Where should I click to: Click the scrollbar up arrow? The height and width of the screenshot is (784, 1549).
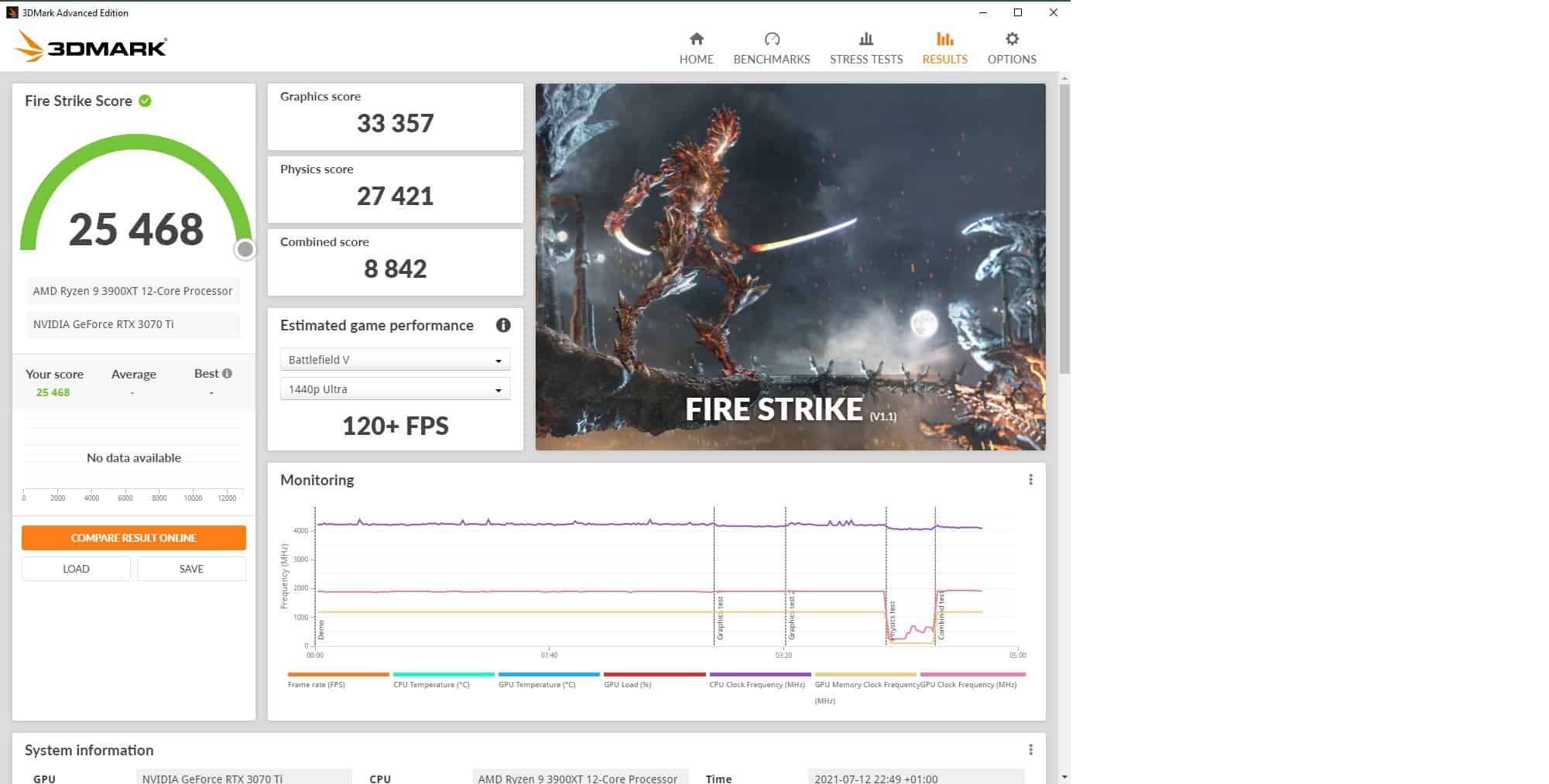[1064, 78]
